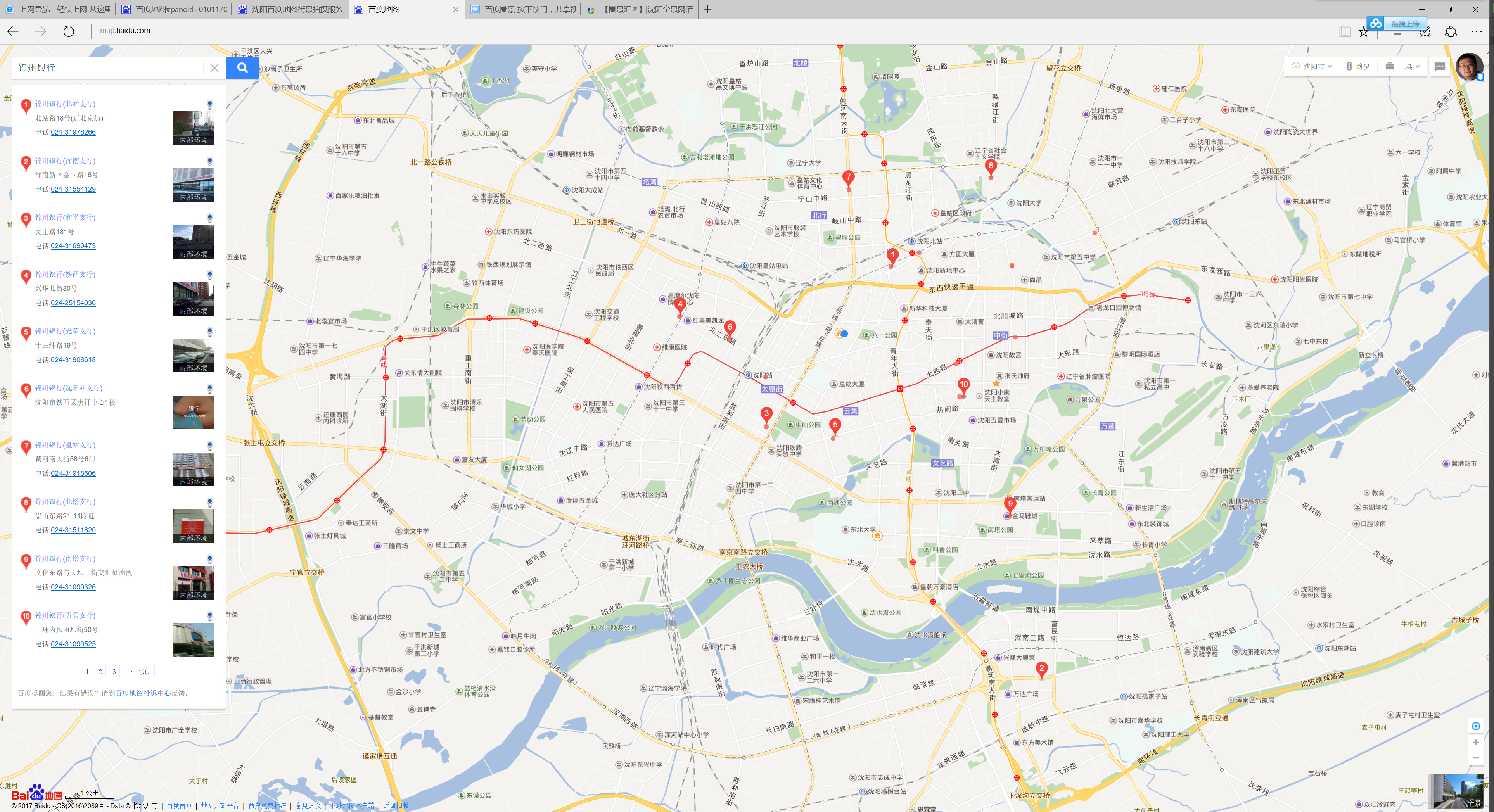Open result 锦州银行(铁西支行)
Viewport: 1494px width, 812px height.
pyautogui.click(x=66, y=274)
